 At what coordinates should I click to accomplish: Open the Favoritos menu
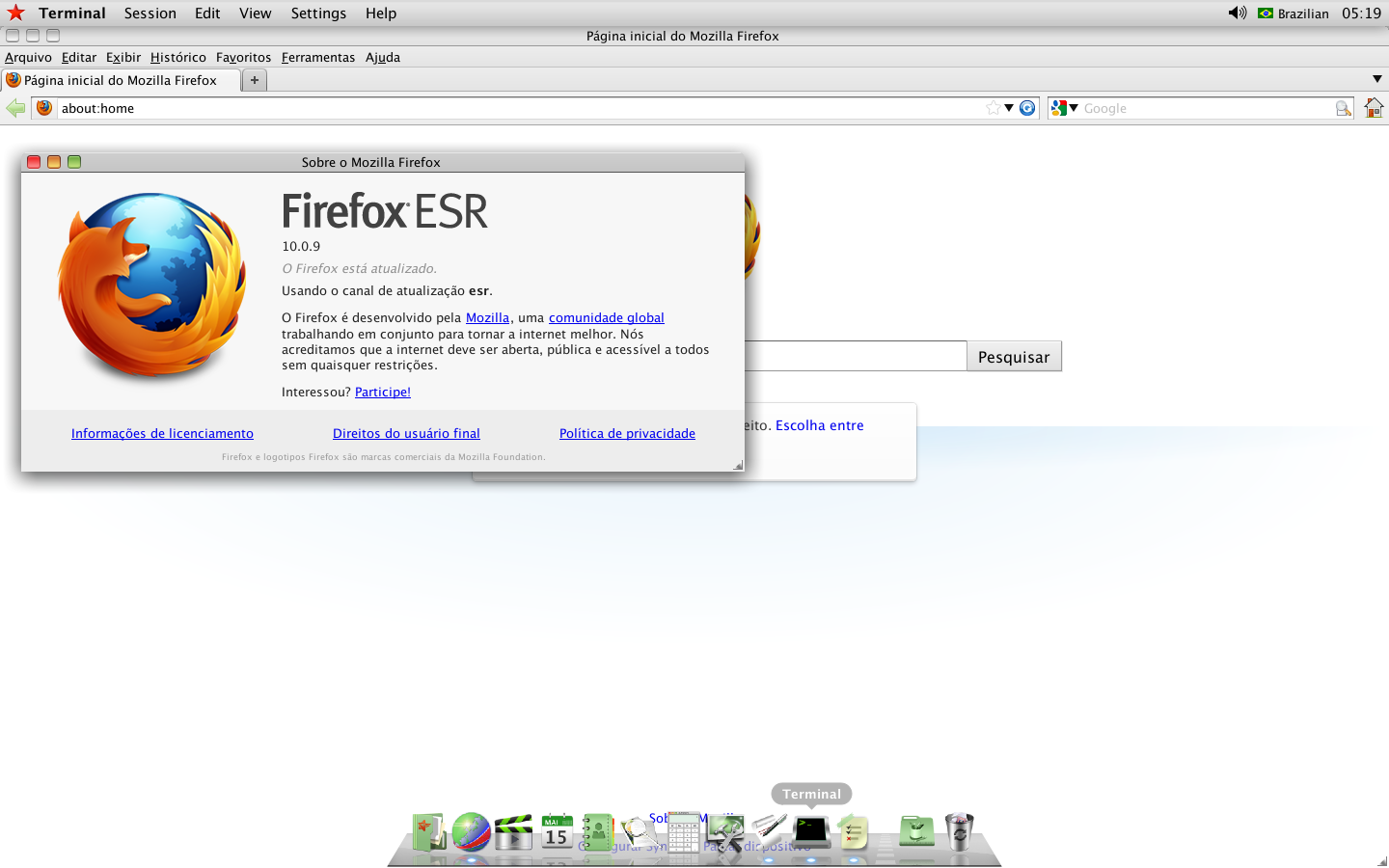(244, 57)
